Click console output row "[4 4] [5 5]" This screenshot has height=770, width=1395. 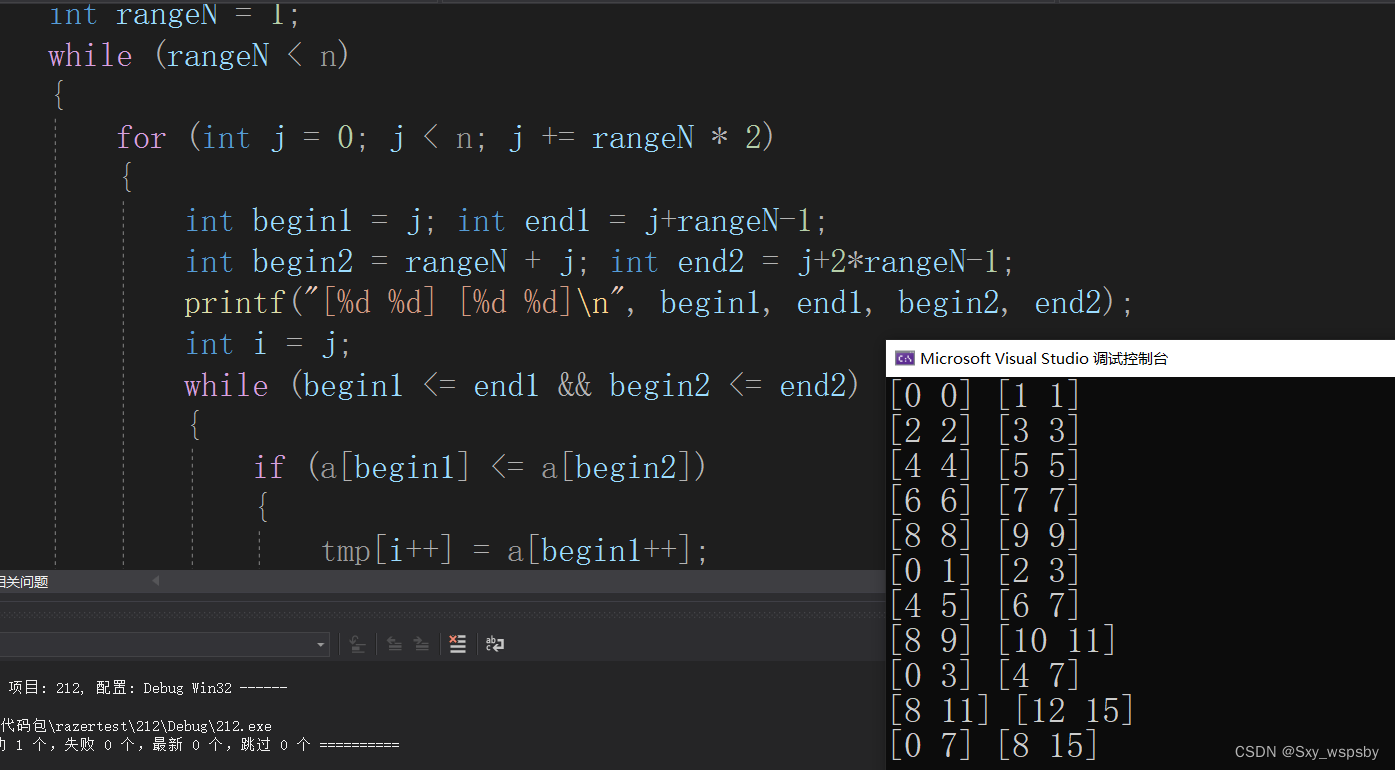[x=984, y=466]
